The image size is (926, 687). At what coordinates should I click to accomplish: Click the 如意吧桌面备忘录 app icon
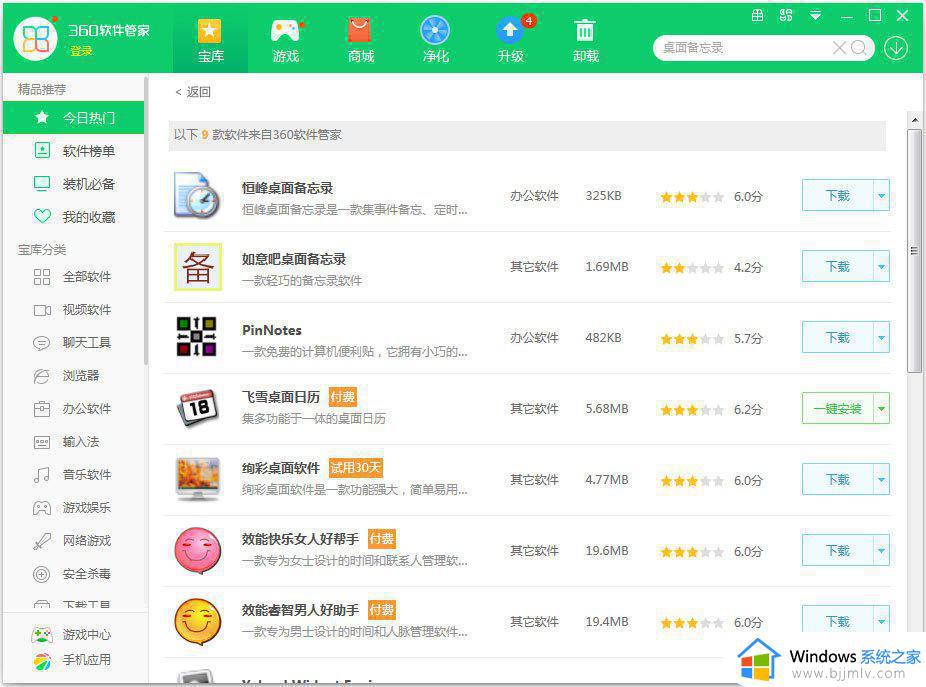pyautogui.click(x=198, y=266)
